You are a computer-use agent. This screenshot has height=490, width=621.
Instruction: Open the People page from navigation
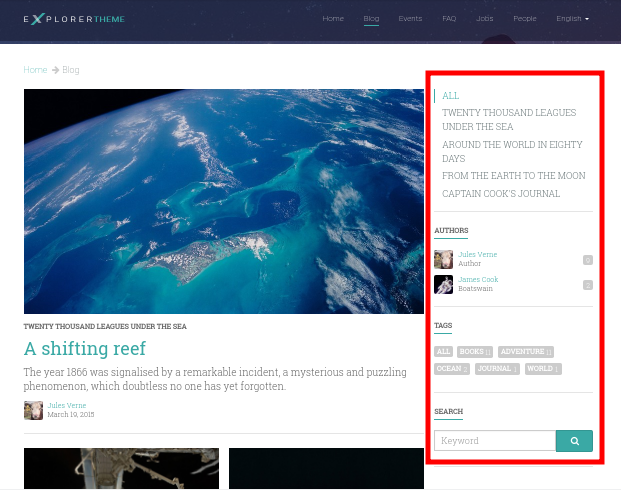[525, 19]
